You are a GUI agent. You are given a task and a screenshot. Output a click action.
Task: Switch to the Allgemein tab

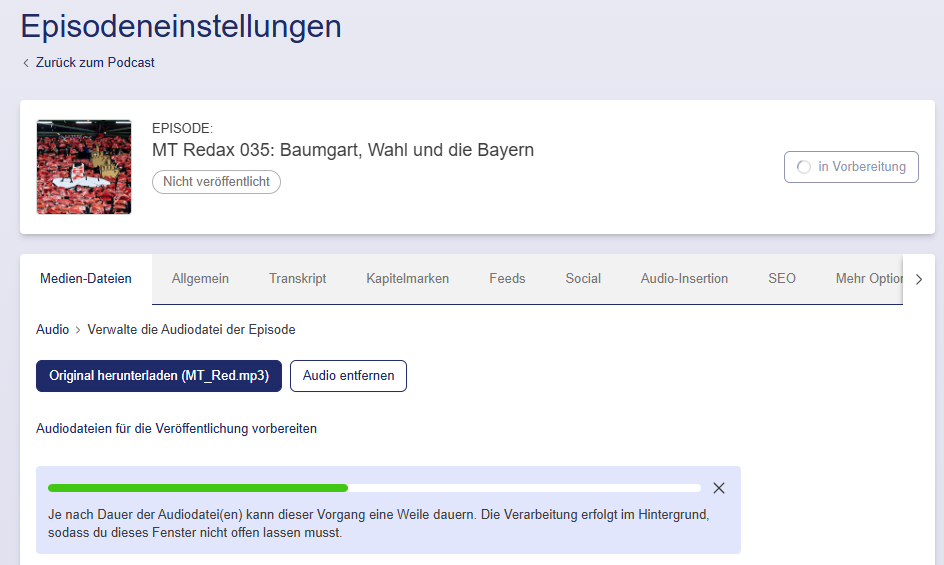200,279
